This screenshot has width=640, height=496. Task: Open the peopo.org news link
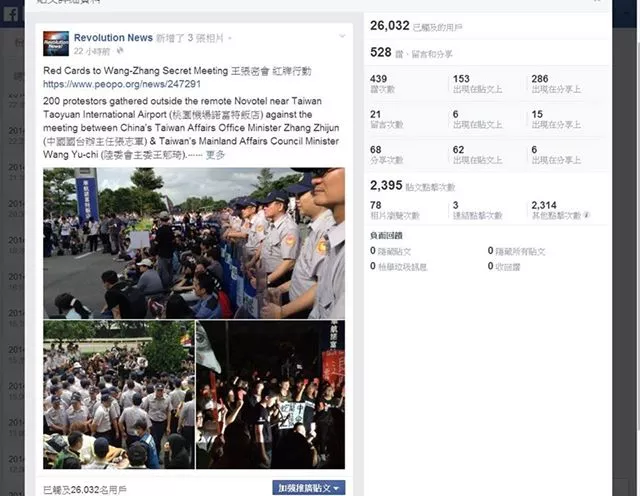[x=122, y=84]
